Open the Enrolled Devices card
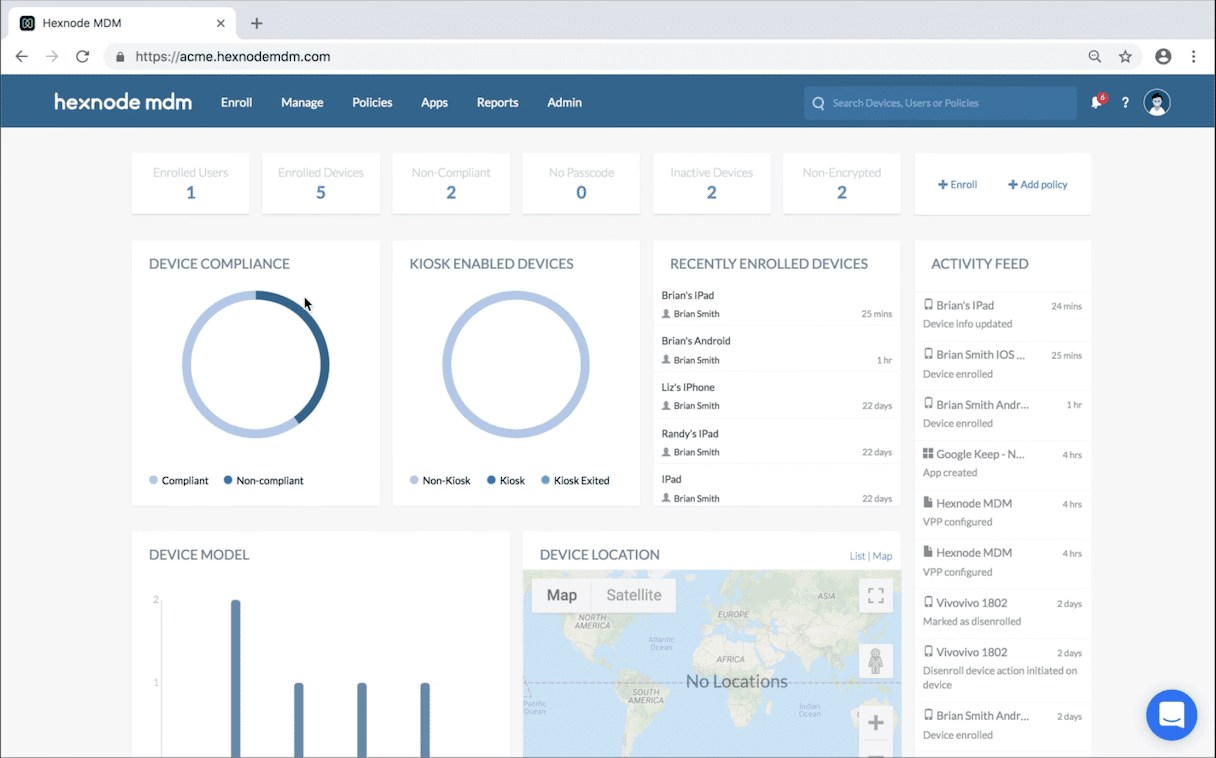 click(x=321, y=183)
